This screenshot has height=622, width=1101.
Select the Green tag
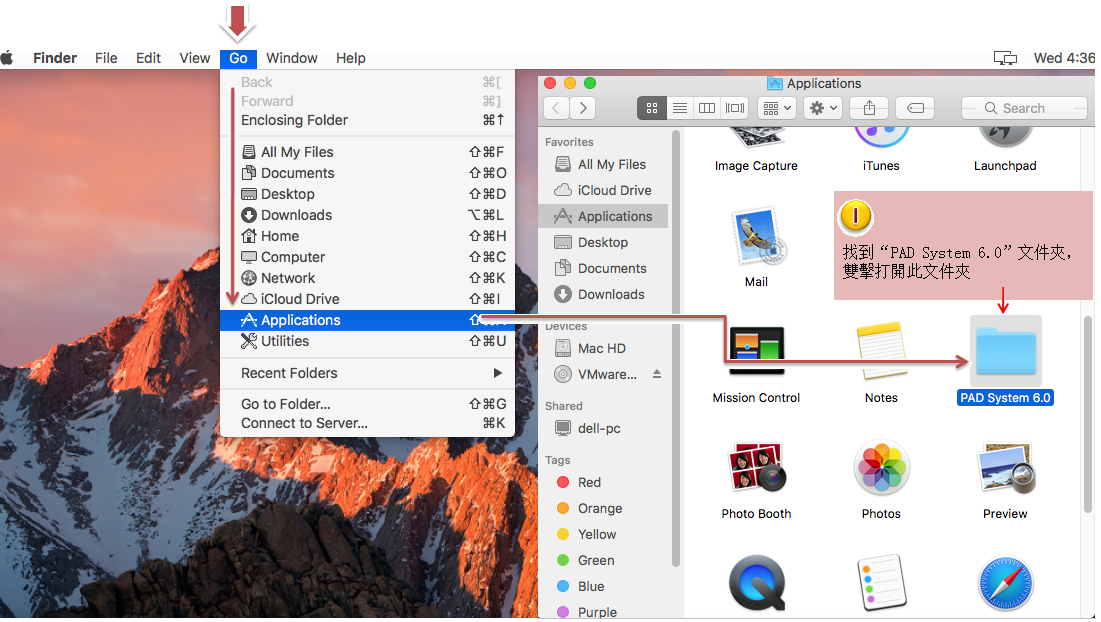[604, 560]
